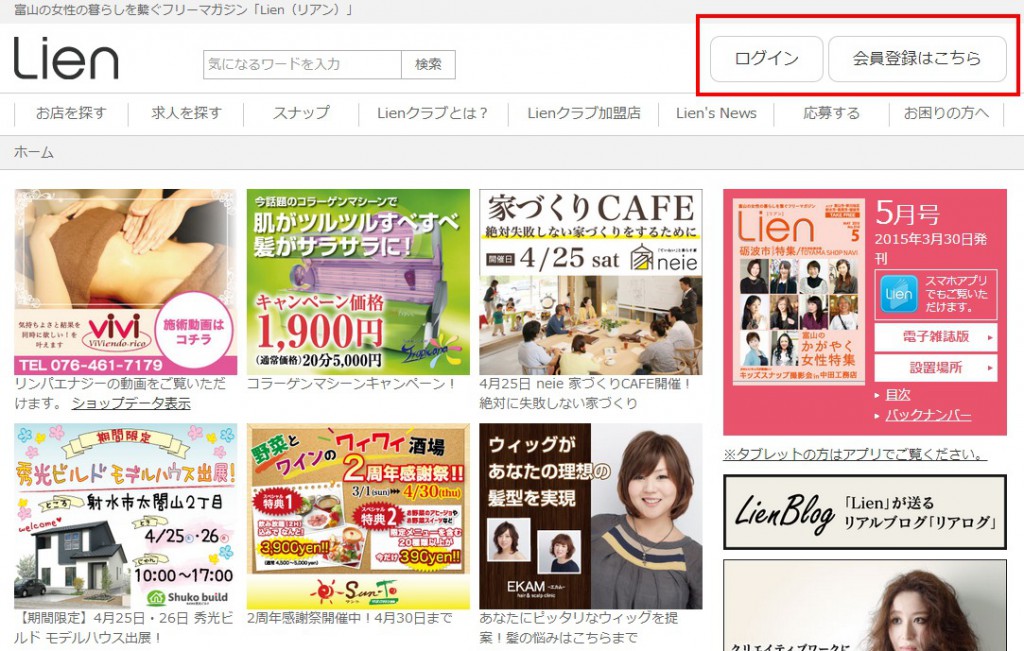Open the 秀光ビルド モデルハウス banner

[x=125, y=516]
